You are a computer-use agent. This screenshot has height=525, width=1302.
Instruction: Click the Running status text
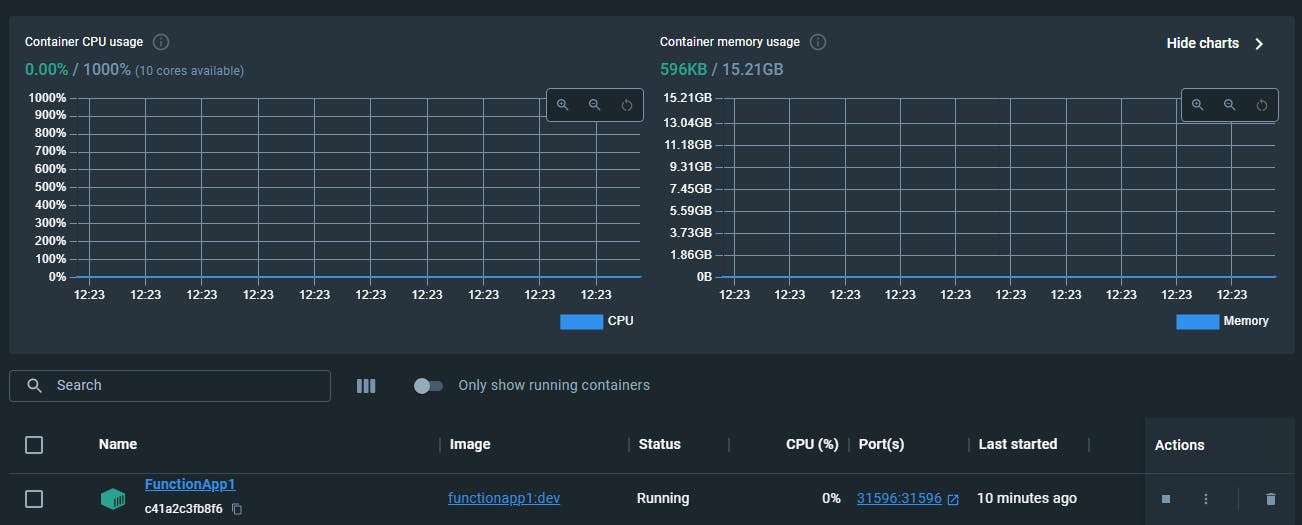click(663, 498)
